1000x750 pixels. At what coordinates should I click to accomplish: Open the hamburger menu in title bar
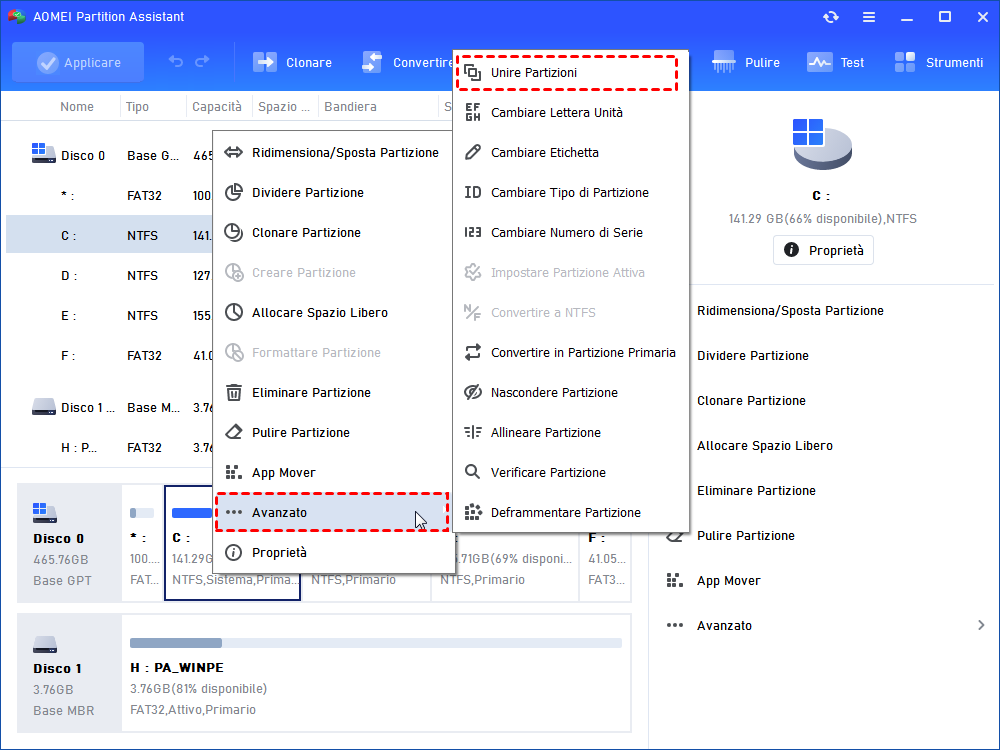[x=869, y=17]
